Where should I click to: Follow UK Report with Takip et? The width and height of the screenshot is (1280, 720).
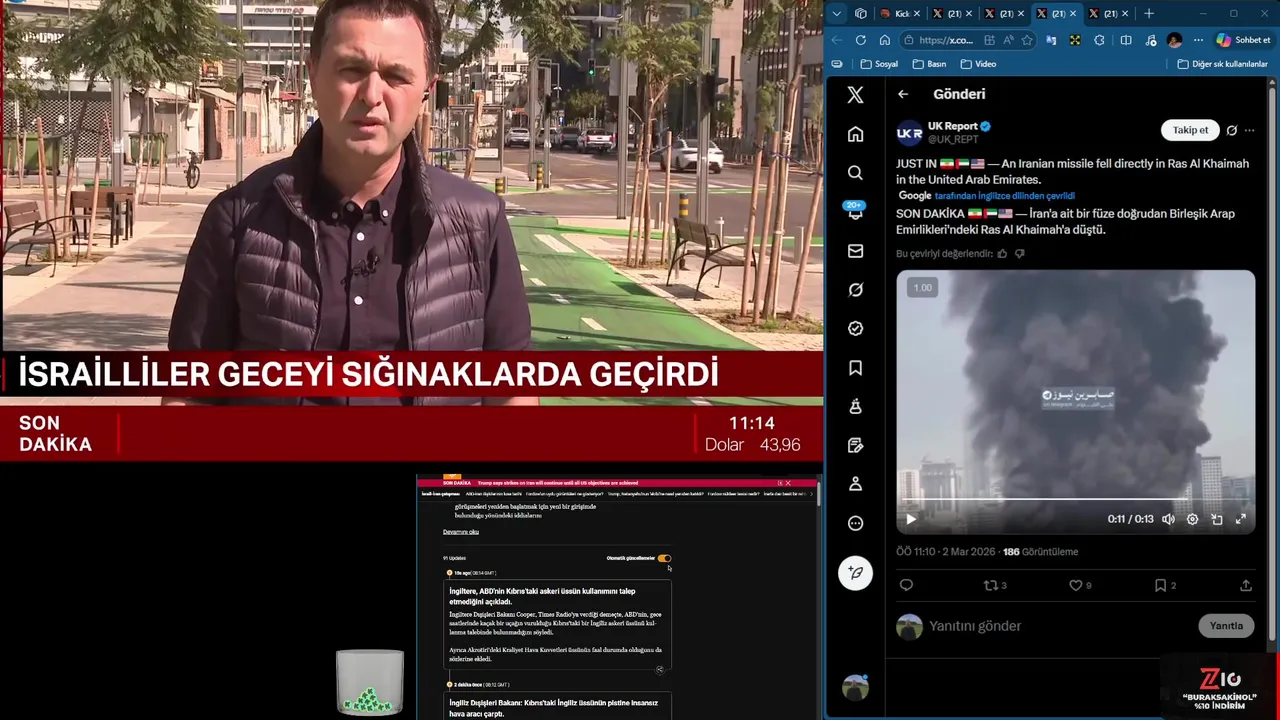[x=1190, y=130]
